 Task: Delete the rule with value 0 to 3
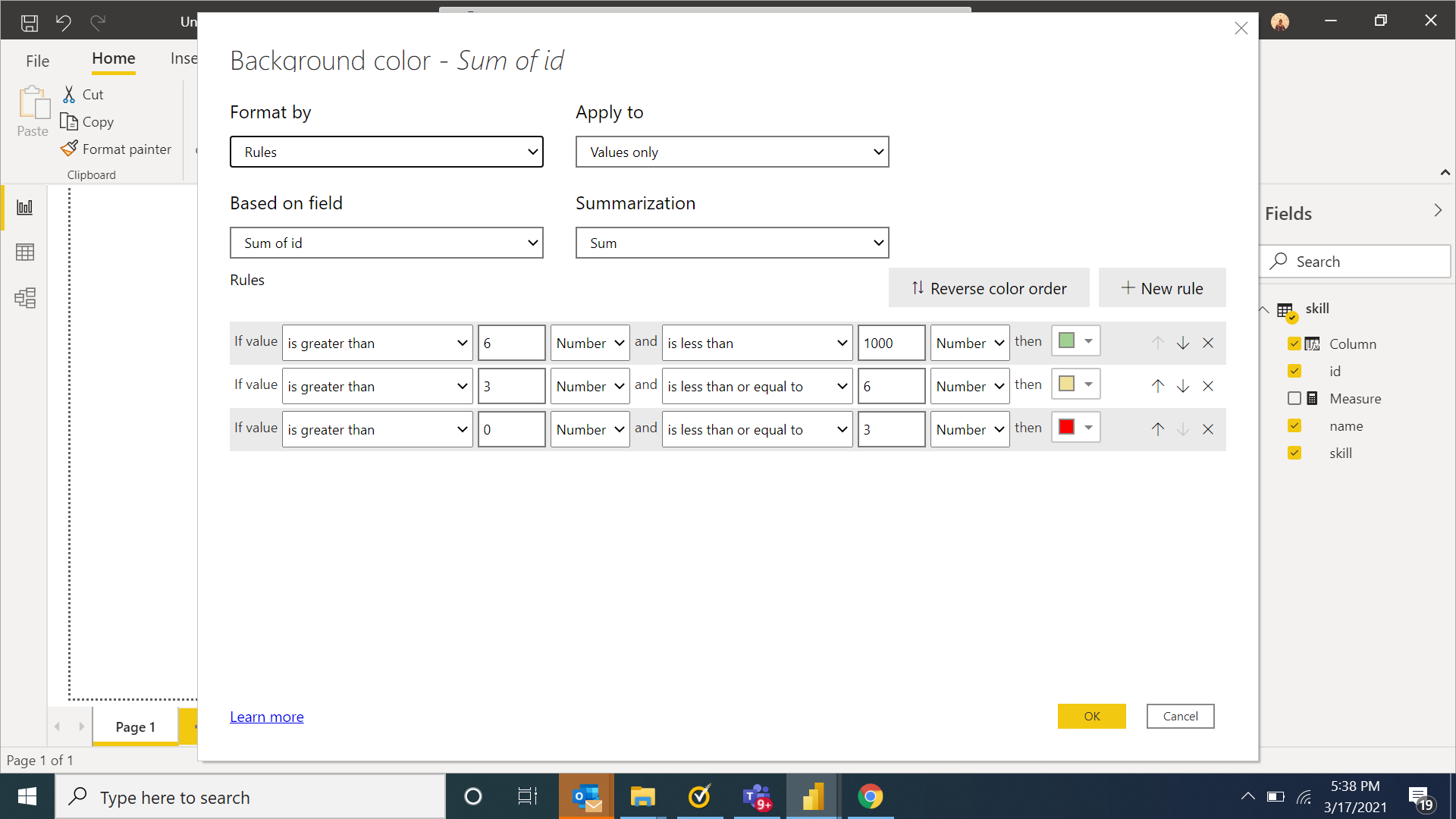click(x=1208, y=429)
